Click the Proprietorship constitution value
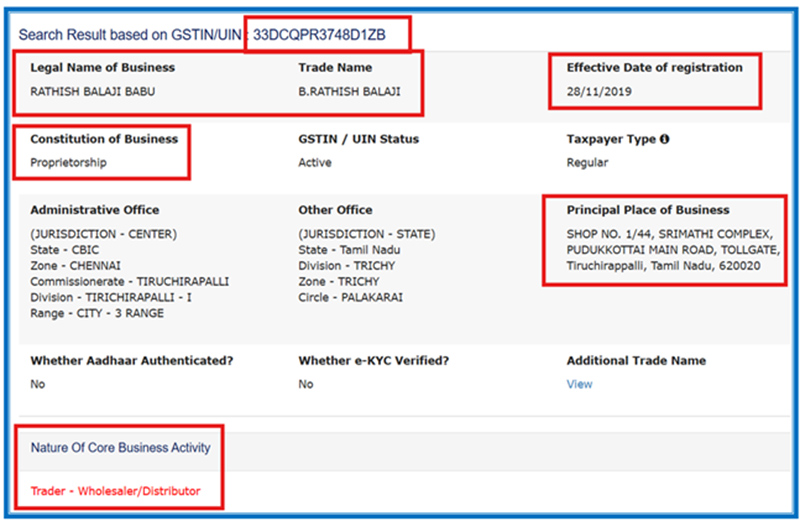Screen dimensions: 800x521 [x=68, y=162]
